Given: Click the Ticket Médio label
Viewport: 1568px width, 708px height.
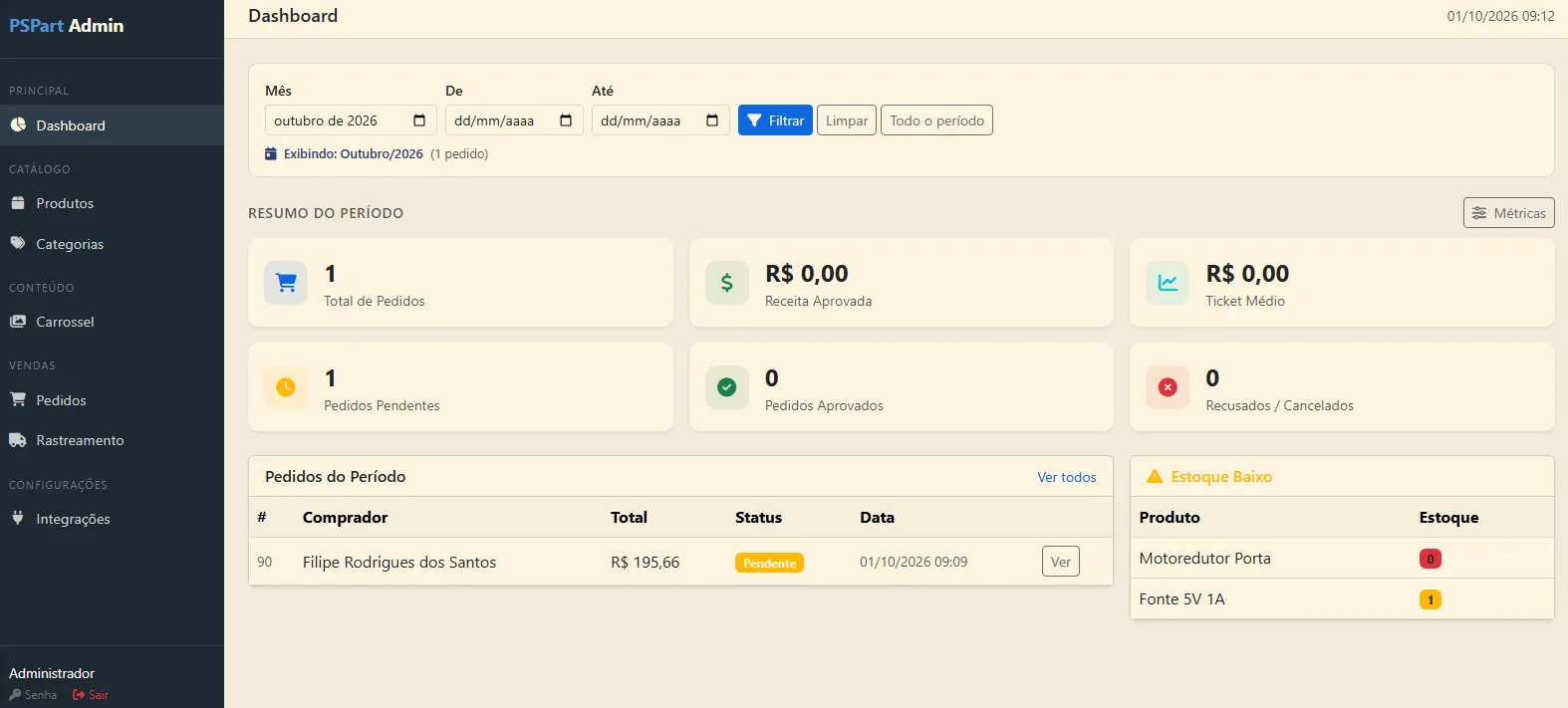Looking at the screenshot, I should 1245,301.
